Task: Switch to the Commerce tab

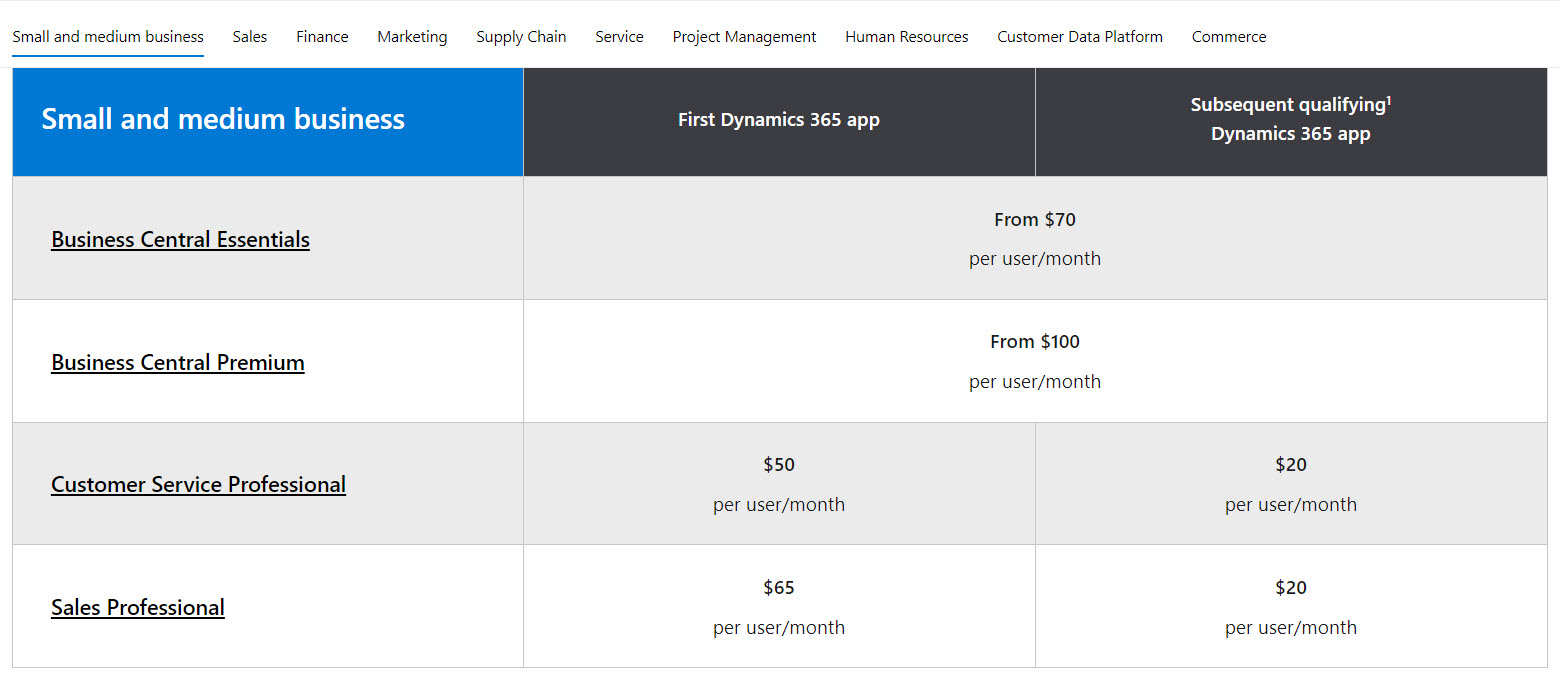Action: click(1229, 37)
